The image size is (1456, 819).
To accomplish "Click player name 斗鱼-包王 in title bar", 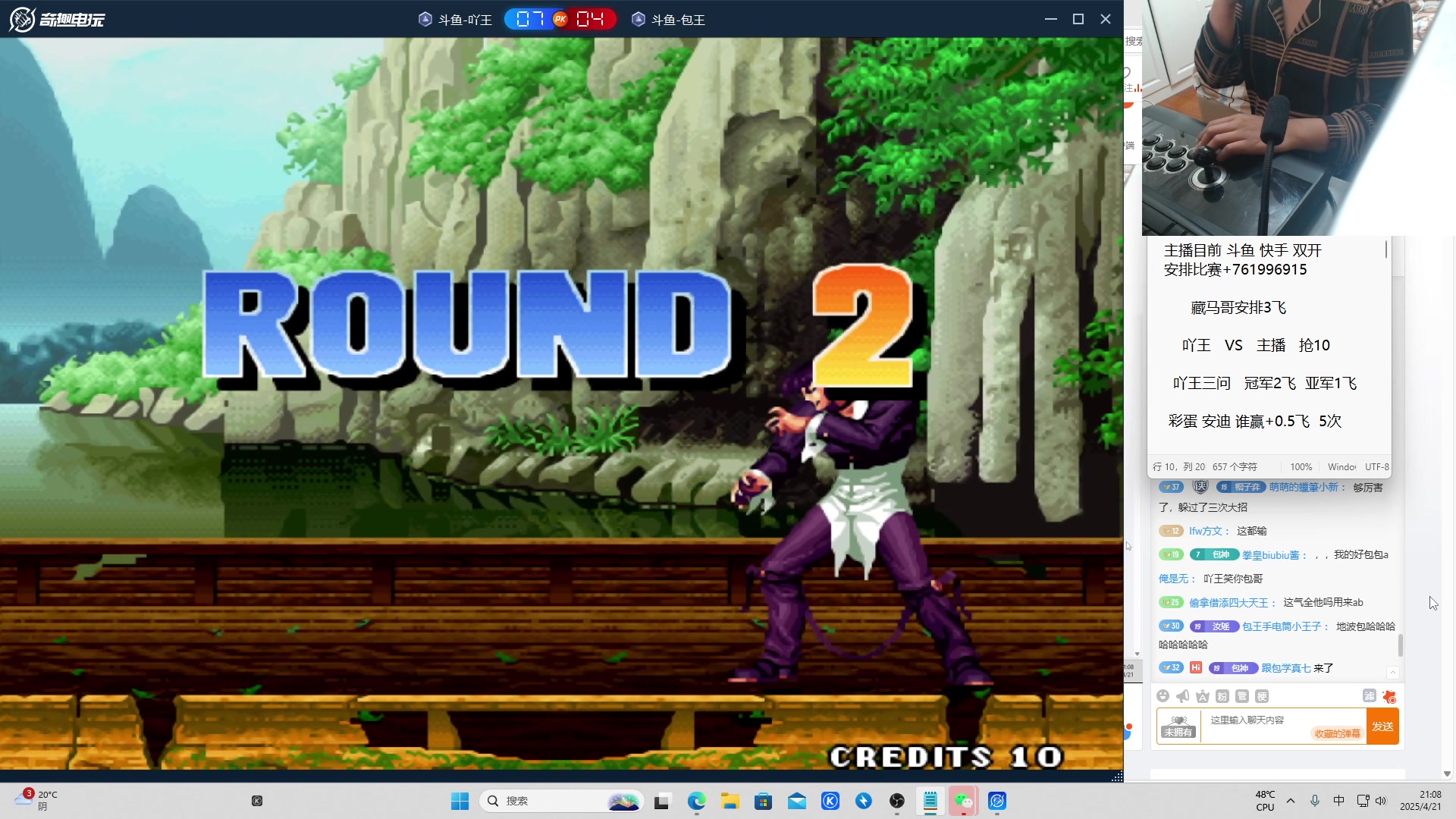I will [678, 20].
